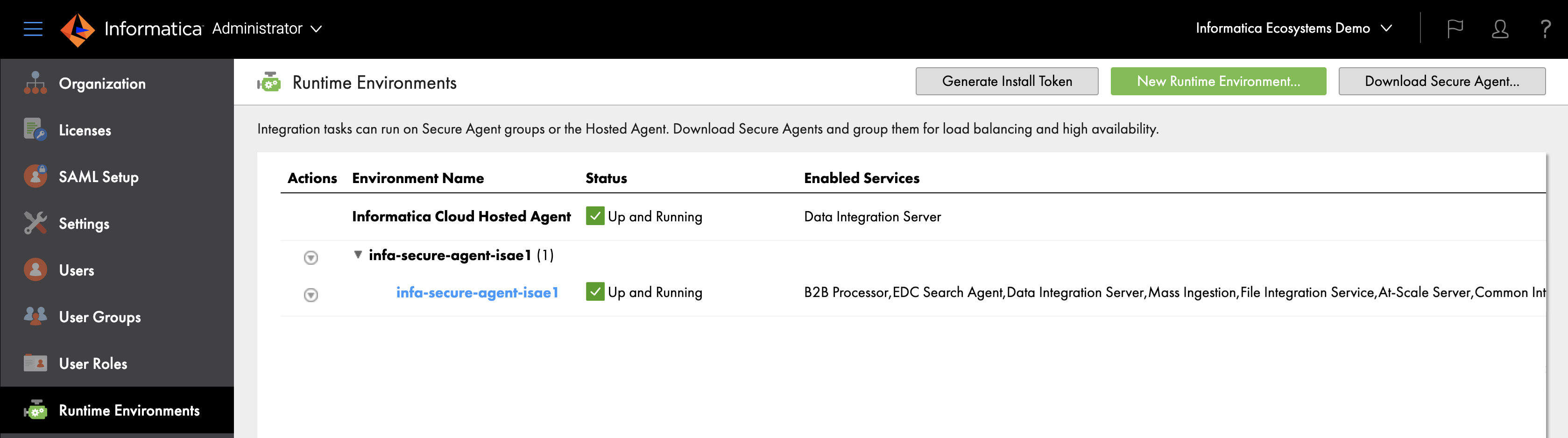Open the flag notifications icon

[1455, 28]
